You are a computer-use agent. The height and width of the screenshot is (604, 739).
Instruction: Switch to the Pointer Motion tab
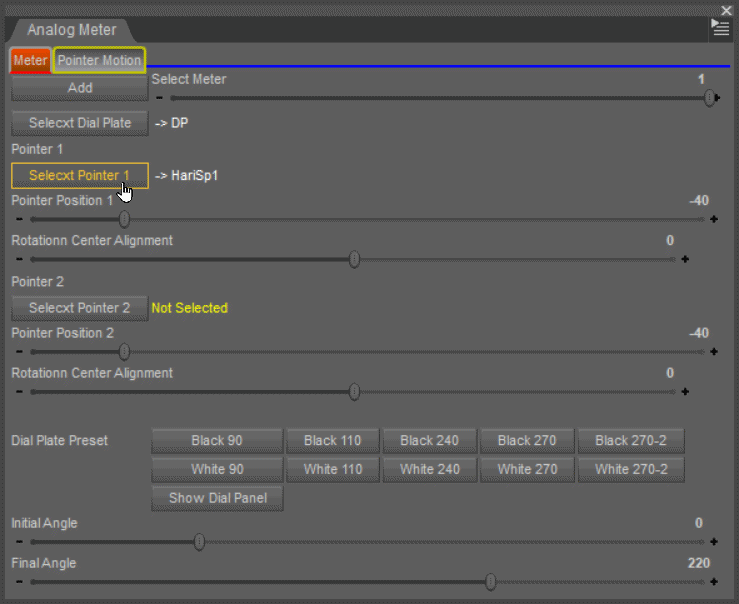(x=99, y=60)
